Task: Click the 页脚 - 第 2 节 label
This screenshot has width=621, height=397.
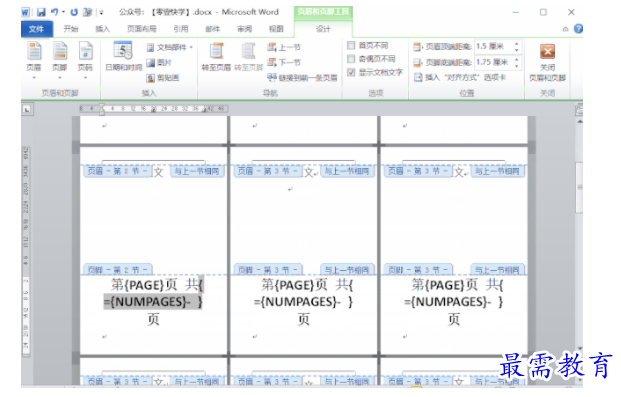Action: (117, 270)
